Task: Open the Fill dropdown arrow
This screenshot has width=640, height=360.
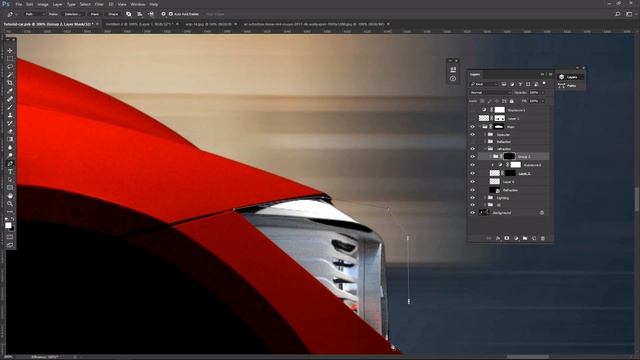Action: 542,101
